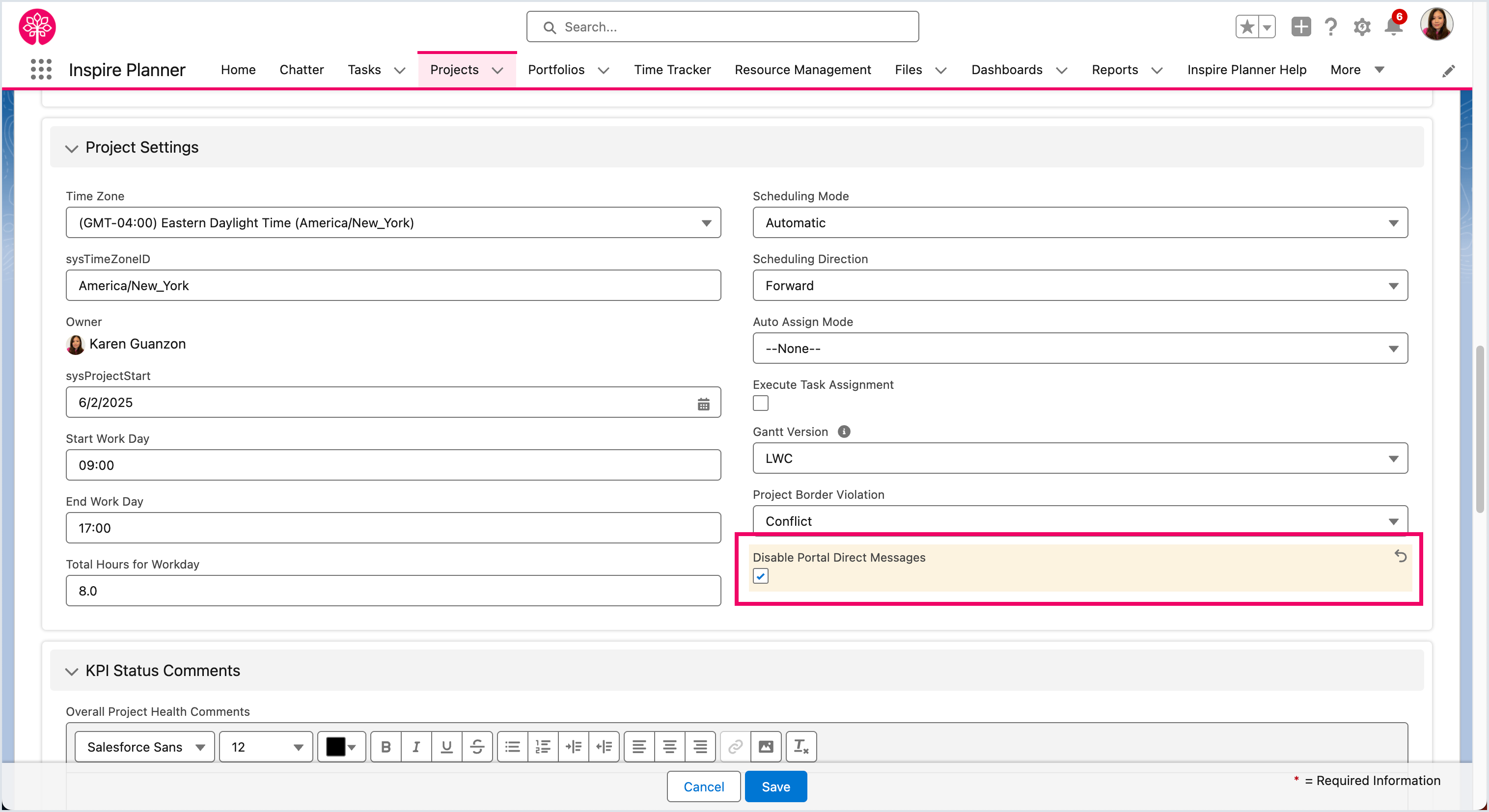Viewport: 1489px width, 812px height.
Task: Open the More navigation menu
Action: (1356, 70)
